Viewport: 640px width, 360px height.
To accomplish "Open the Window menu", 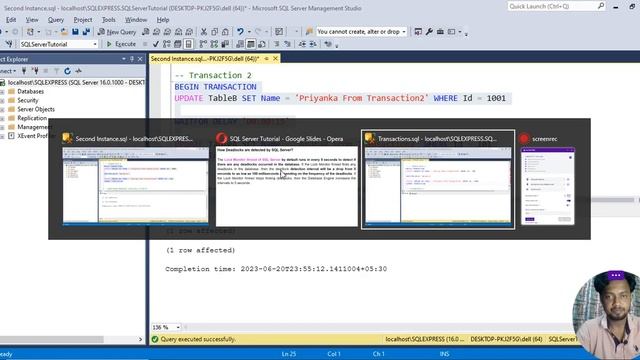I will [136, 20].
